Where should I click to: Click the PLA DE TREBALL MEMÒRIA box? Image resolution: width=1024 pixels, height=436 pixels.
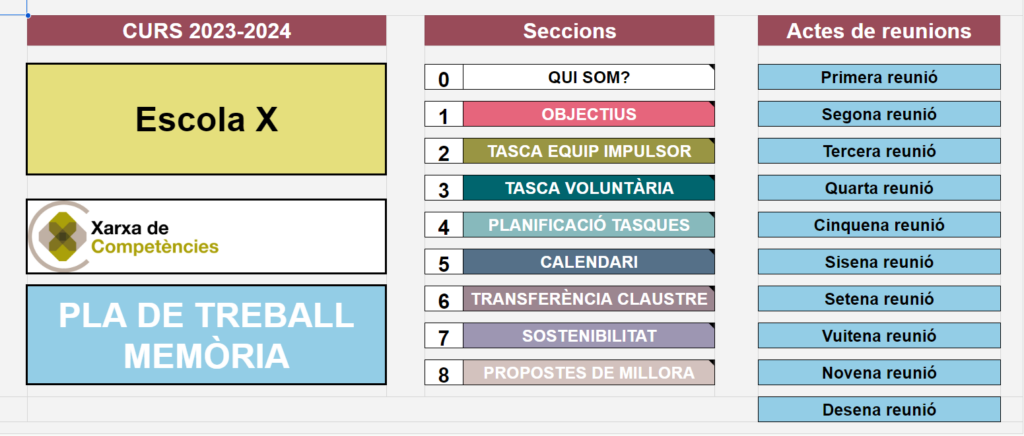point(206,335)
